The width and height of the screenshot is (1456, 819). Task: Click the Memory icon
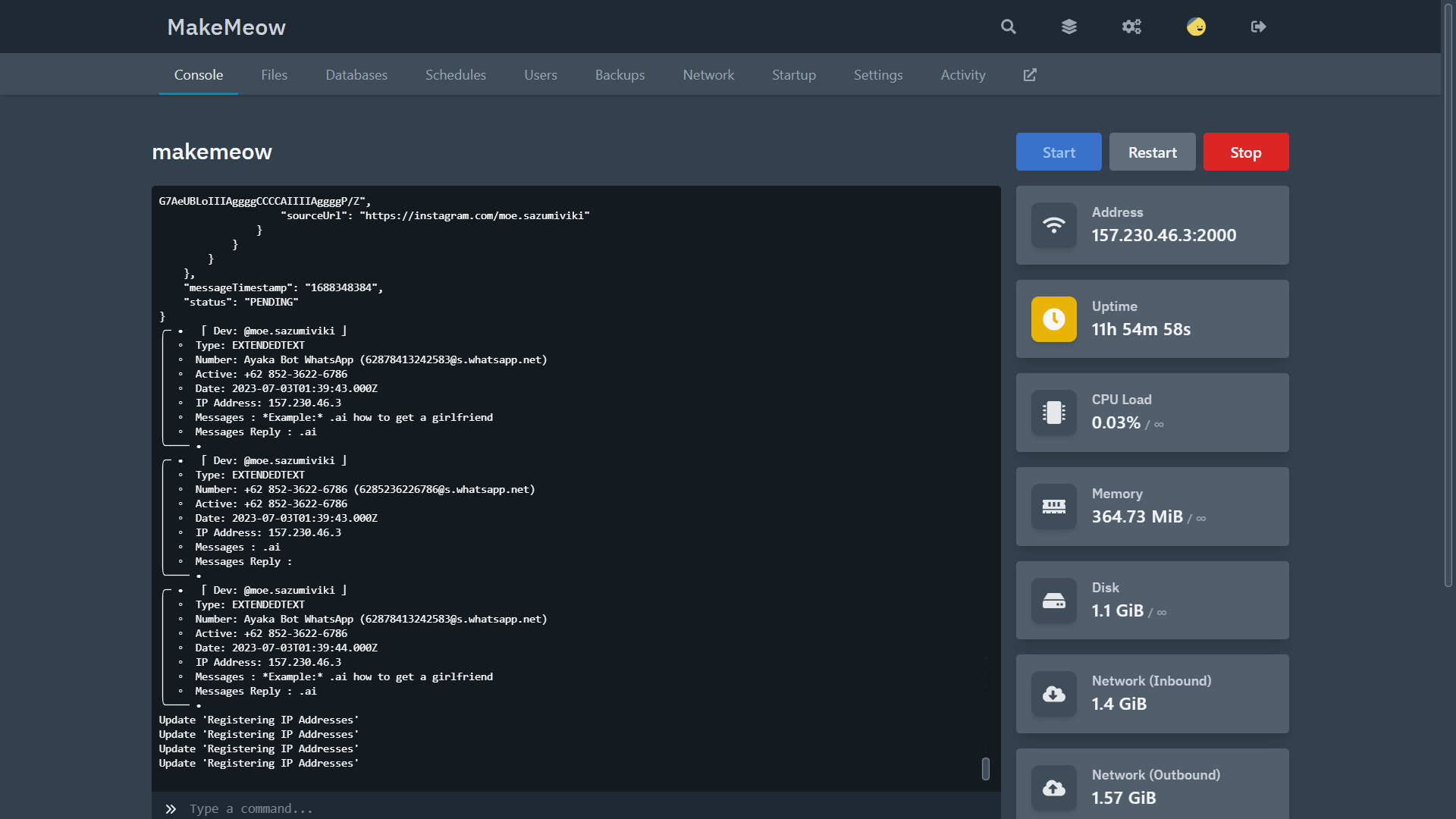tap(1053, 507)
